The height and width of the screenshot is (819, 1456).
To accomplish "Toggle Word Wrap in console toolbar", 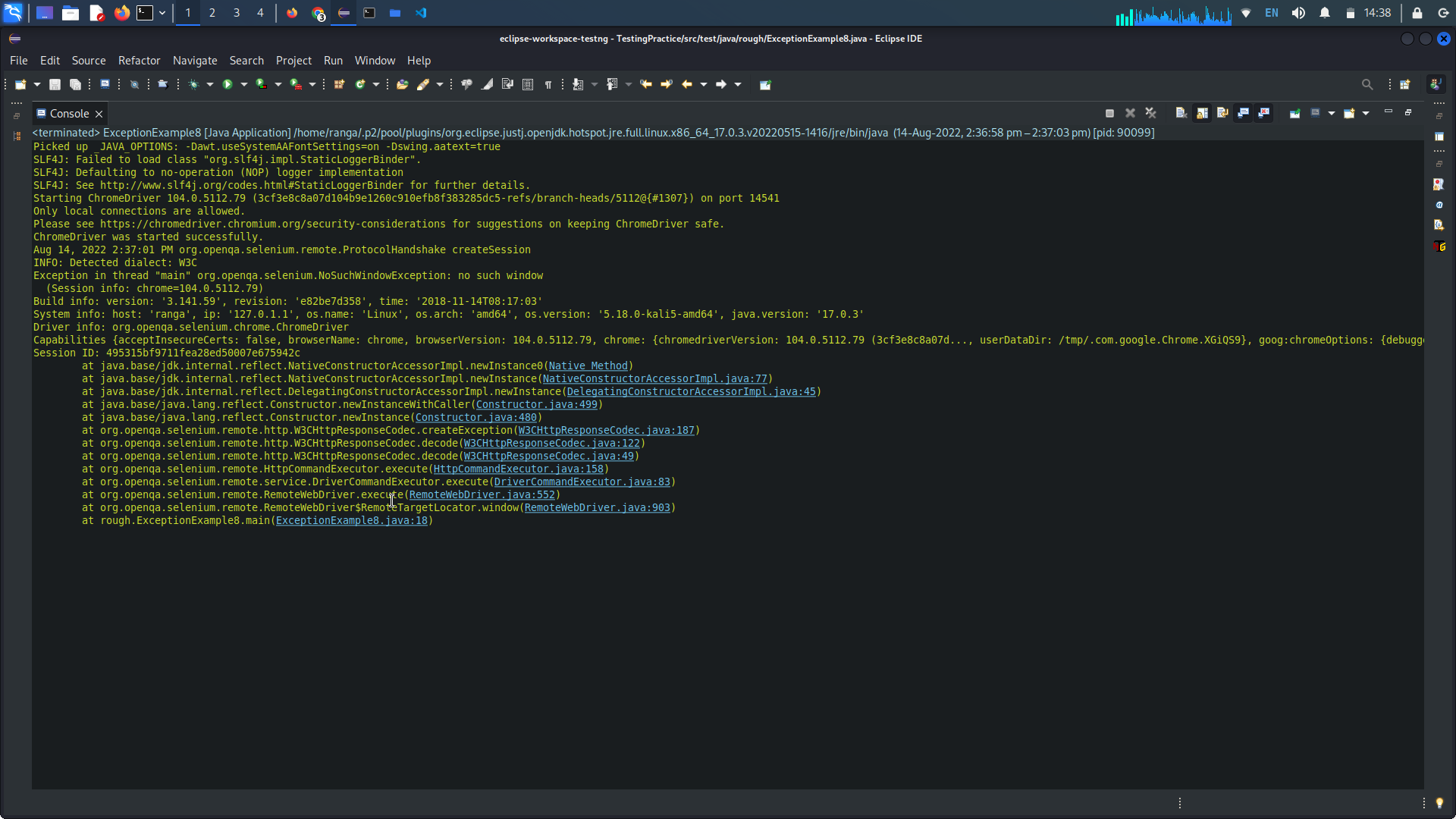I will 1222,113.
